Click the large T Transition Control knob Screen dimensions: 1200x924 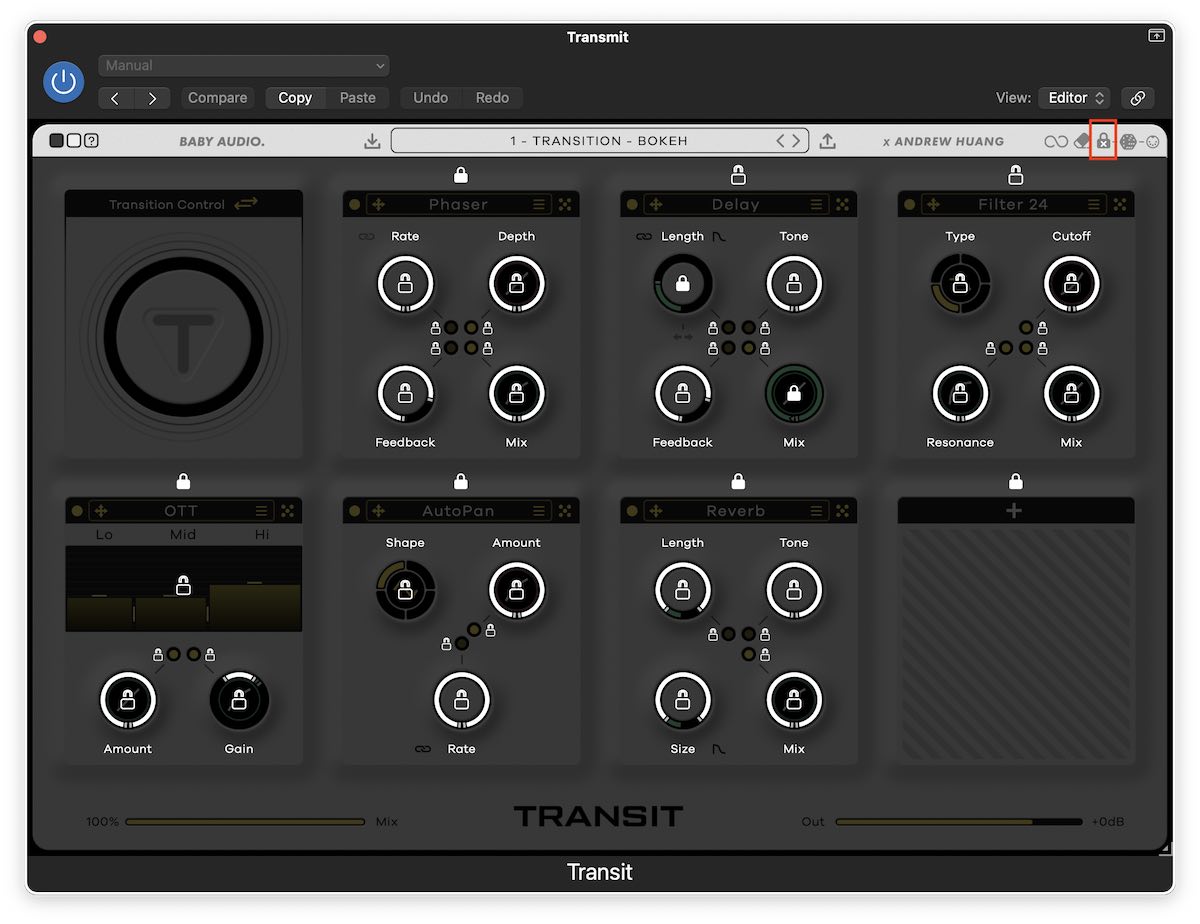coord(183,337)
